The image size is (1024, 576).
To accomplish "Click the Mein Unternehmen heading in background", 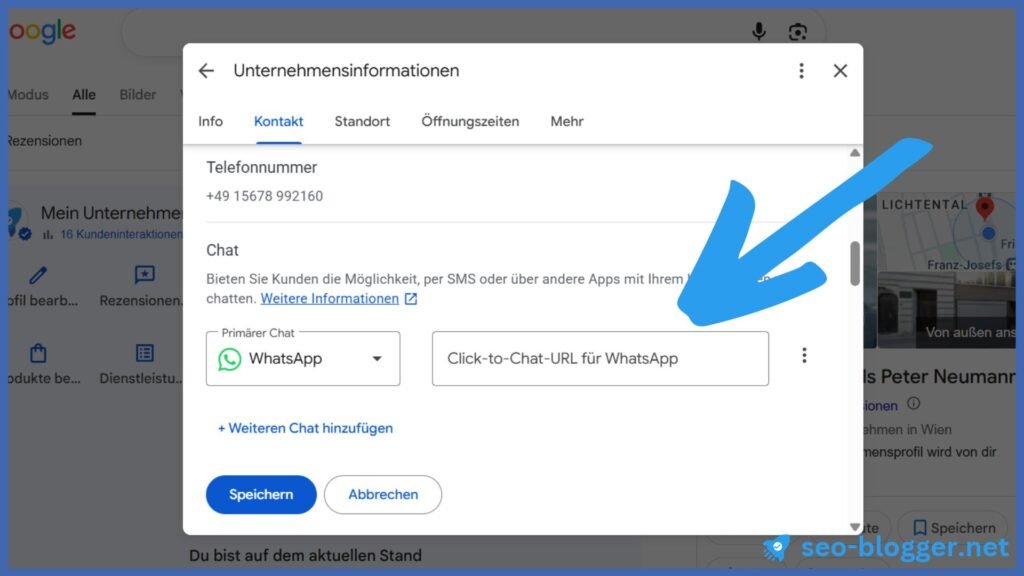I will (112, 213).
